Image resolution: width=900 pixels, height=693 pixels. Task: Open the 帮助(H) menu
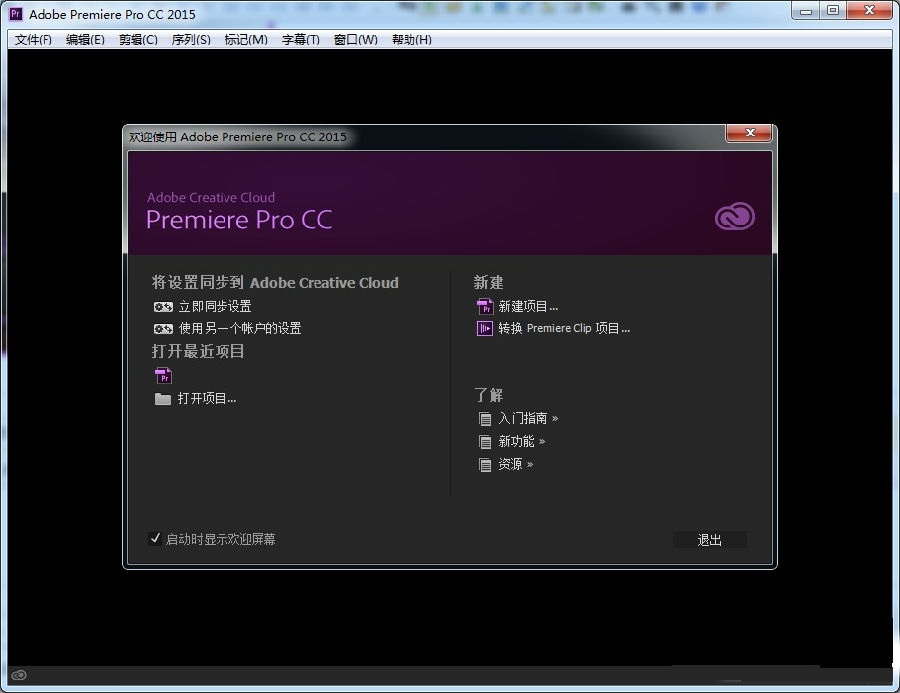412,40
